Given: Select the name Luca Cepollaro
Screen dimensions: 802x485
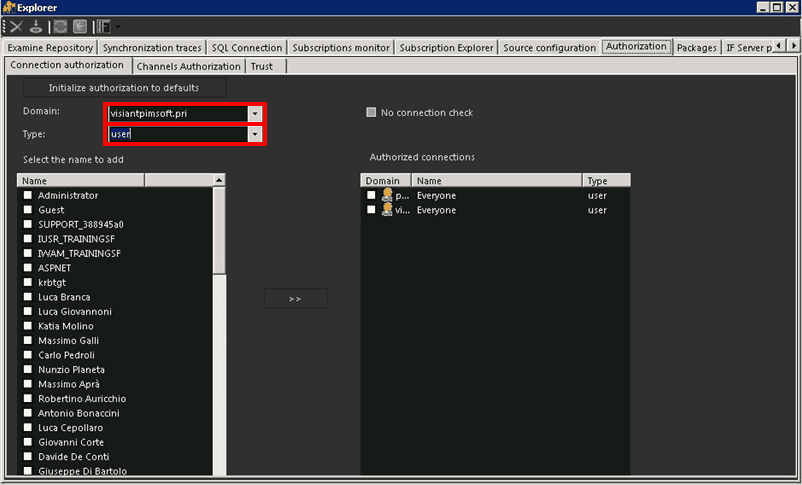Looking at the screenshot, I should (x=70, y=428).
